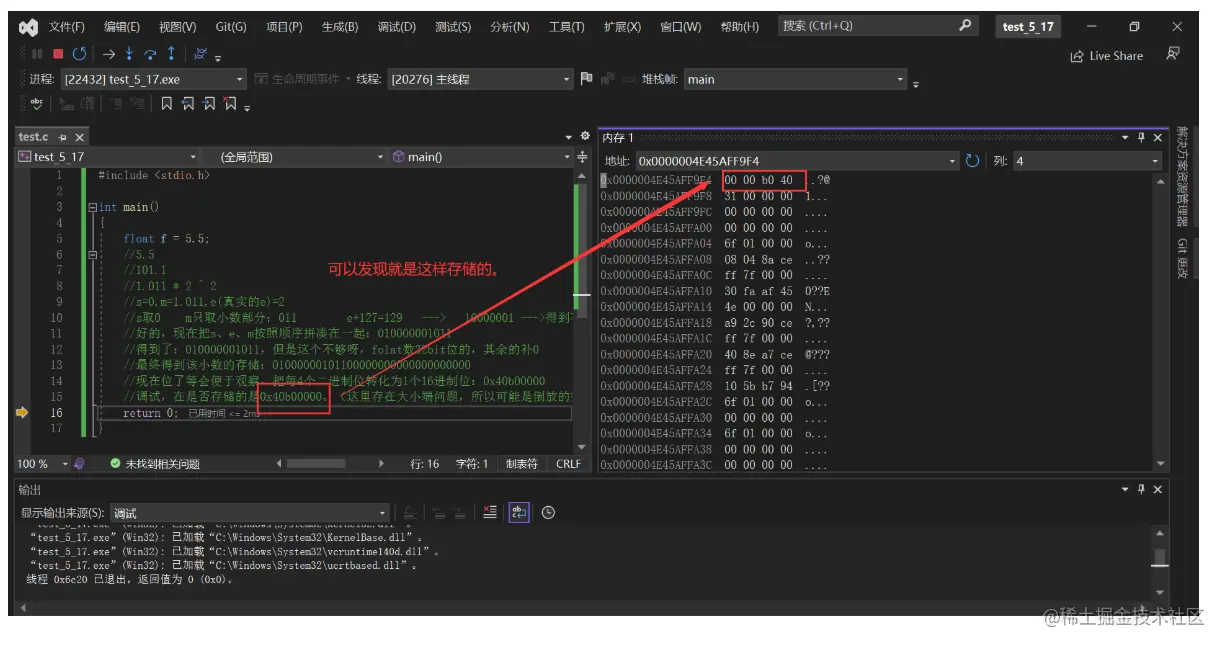Click the Visual Studio logo icon
The image size is (1224, 647).
(28, 27)
